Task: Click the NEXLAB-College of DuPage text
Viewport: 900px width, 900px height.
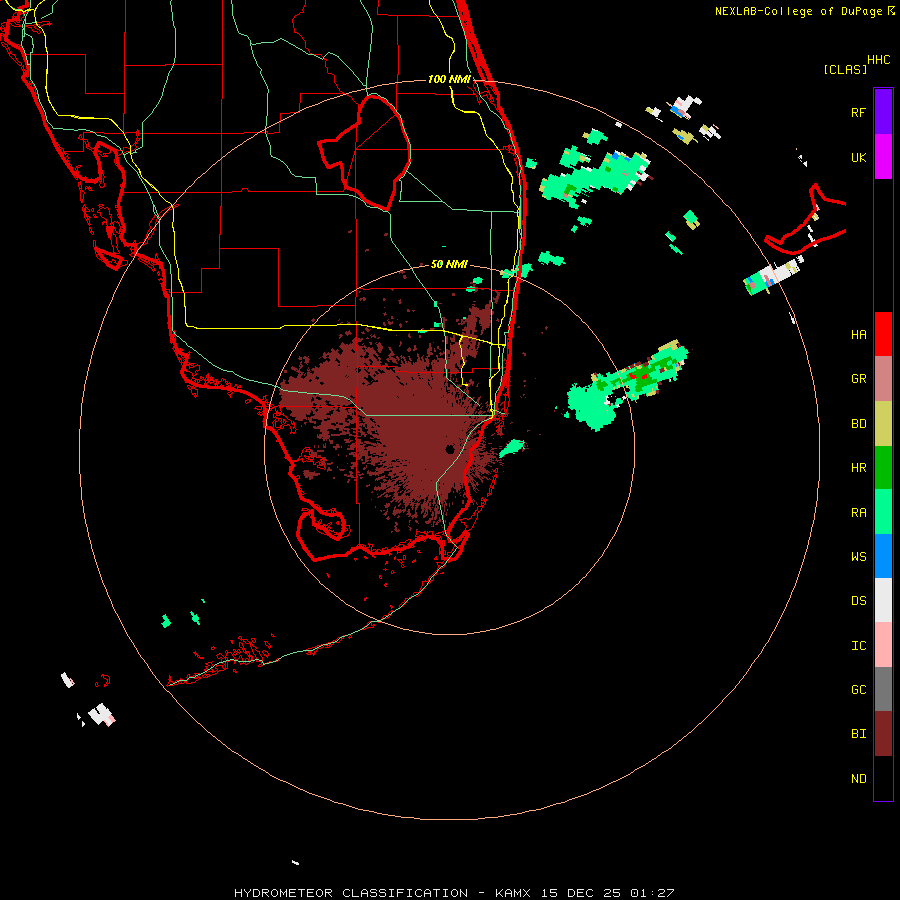Action: coord(798,11)
